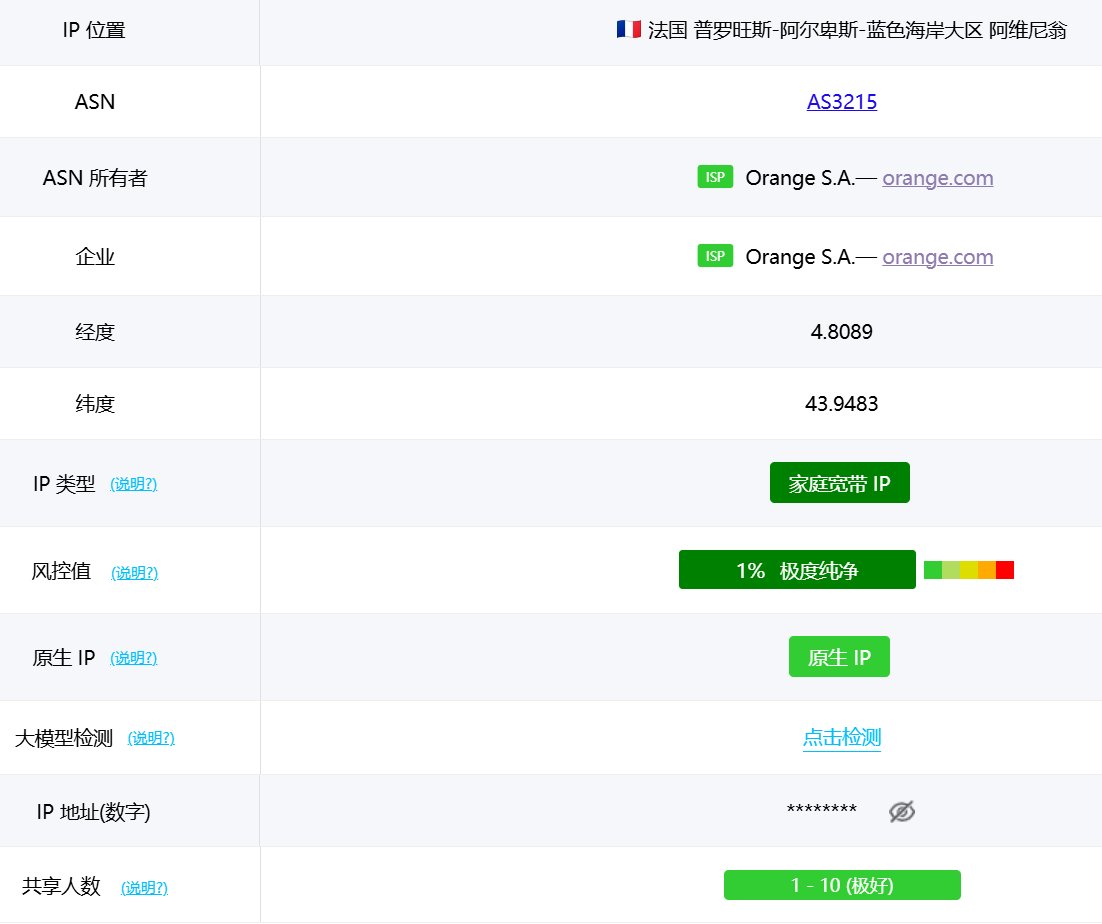Click the ASN 所有者 row label
The image size is (1102, 924).
(95, 178)
